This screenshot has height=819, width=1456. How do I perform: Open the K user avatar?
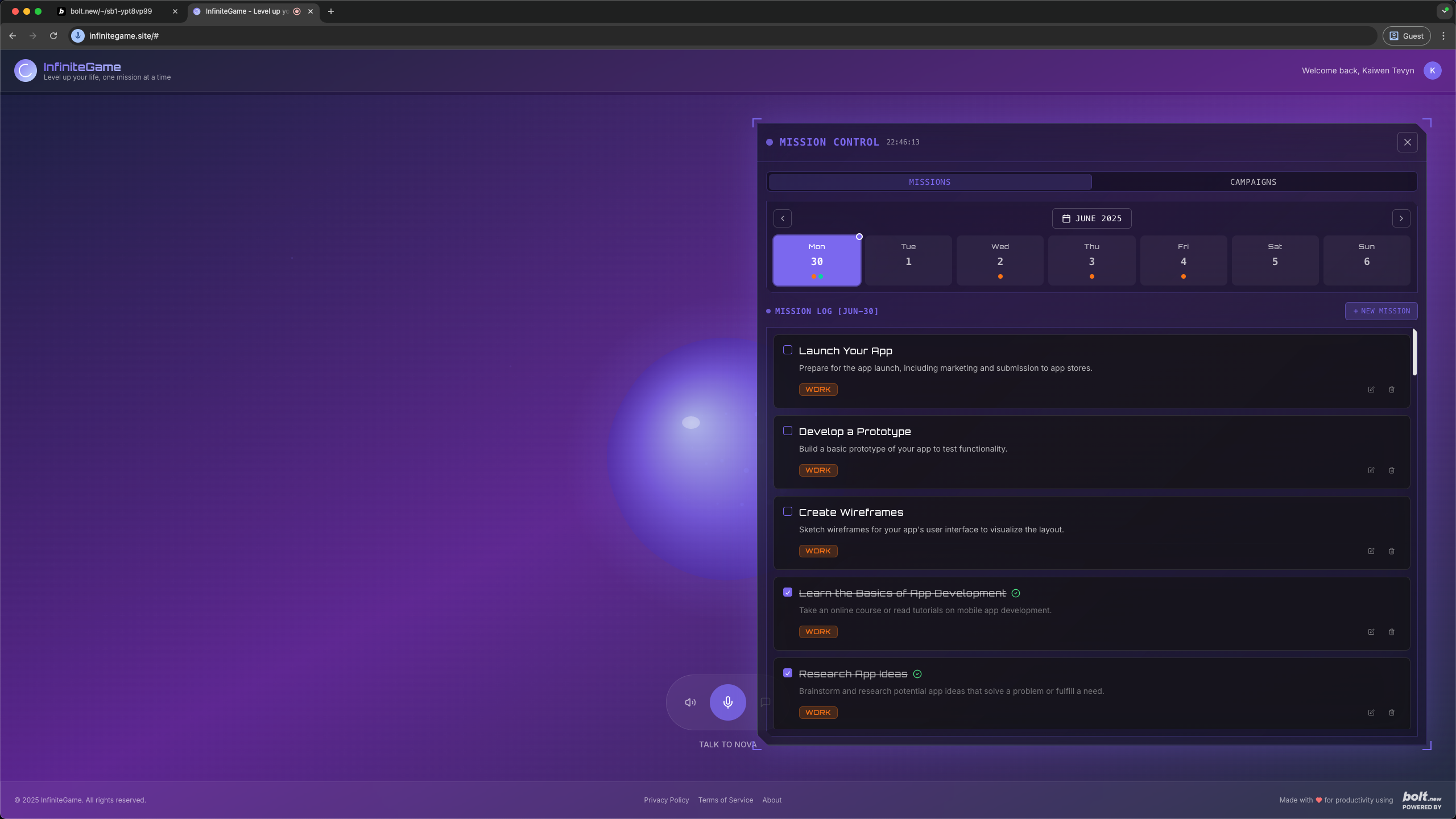(1432, 71)
